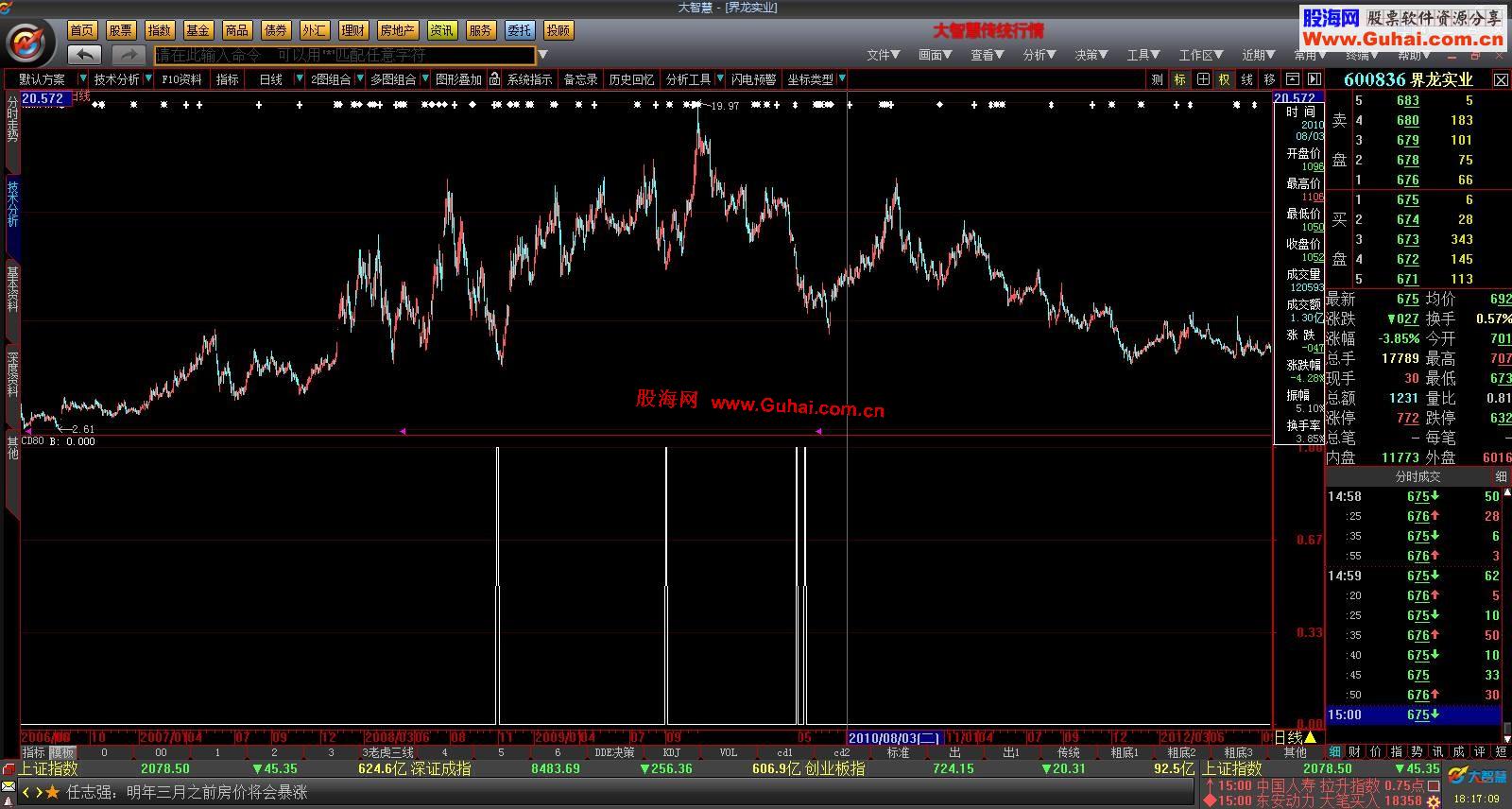Screen dimensions: 1512x809
Task: Open the 首页 home button
Action: point(82,30)
